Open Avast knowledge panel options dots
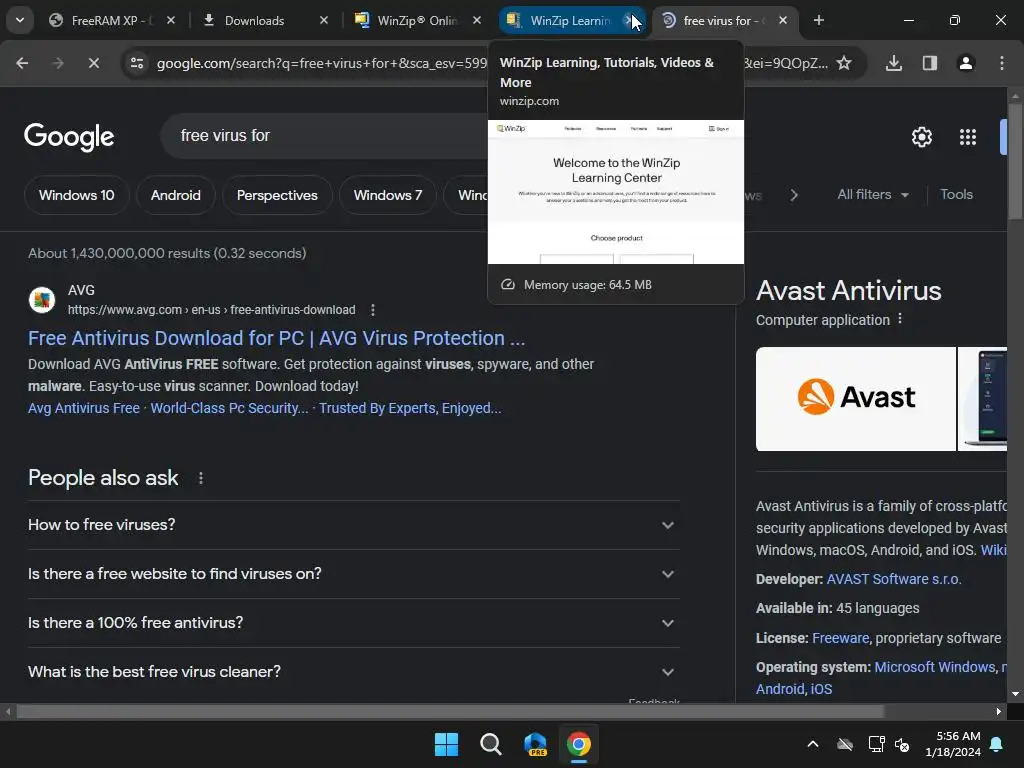This screenshot has height=768, width=1024. click(x=900, y=319)
